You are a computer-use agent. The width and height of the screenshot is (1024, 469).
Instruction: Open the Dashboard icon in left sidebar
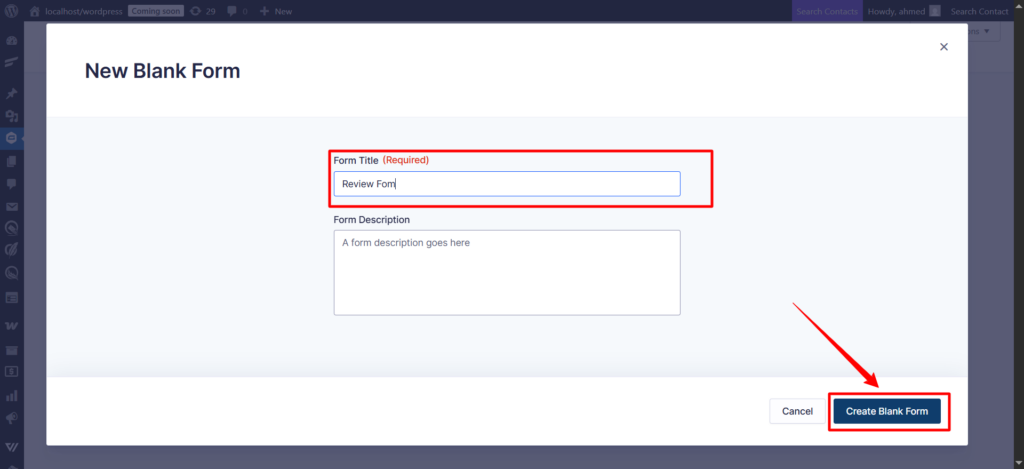coord(12,41)
